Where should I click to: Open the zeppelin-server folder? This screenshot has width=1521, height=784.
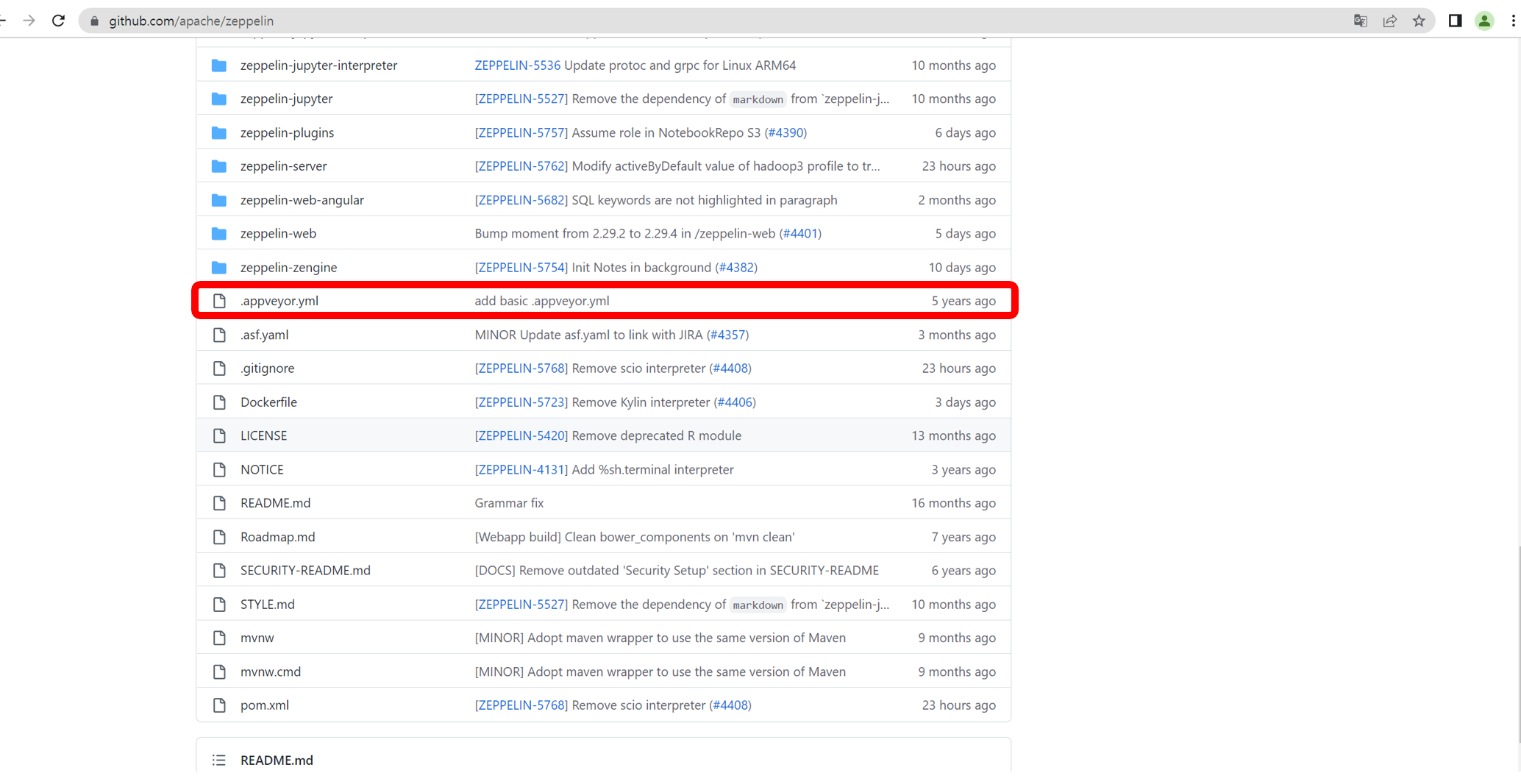(x=283, y=166)
